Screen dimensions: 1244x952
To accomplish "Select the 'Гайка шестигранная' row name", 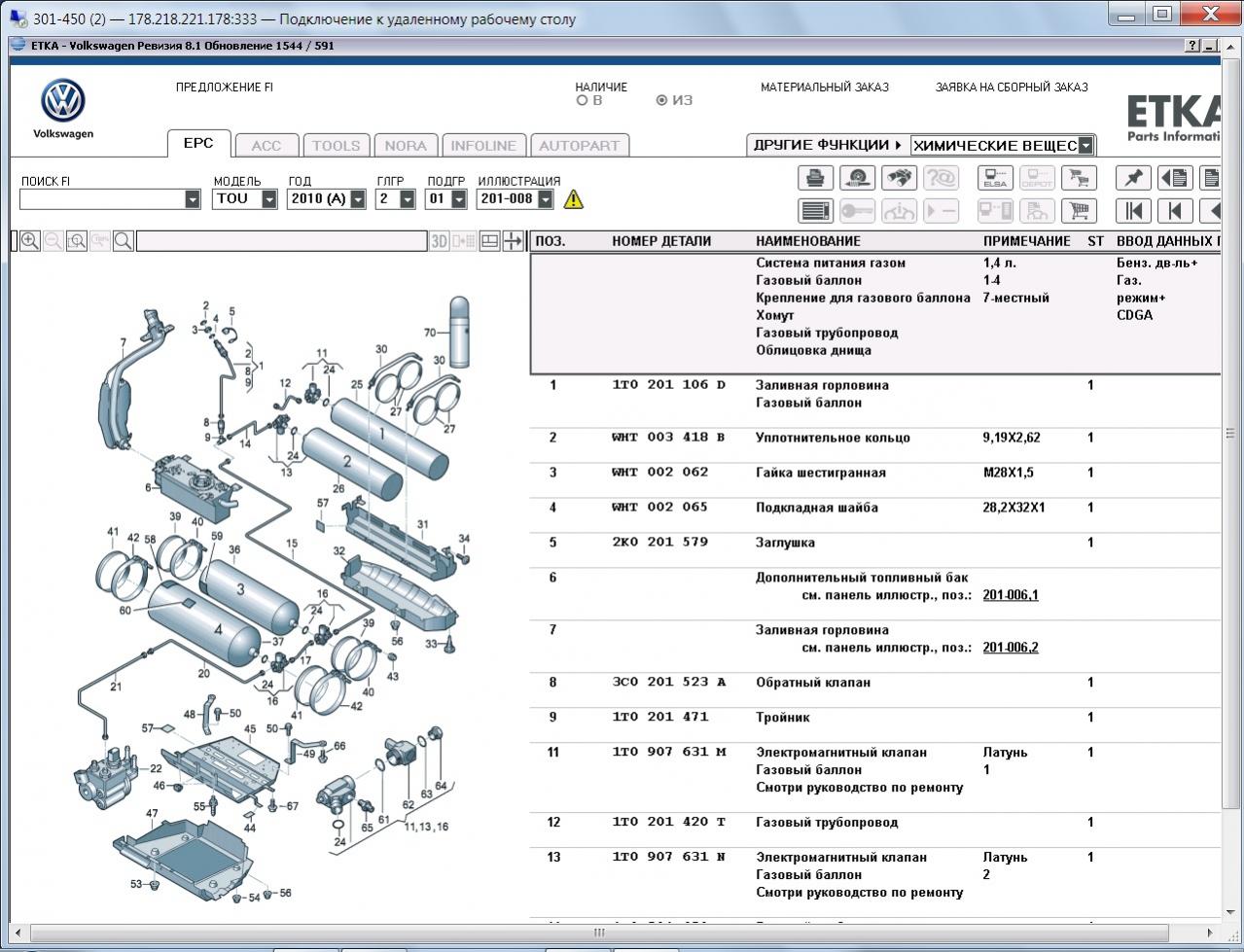I will point(821,473).
